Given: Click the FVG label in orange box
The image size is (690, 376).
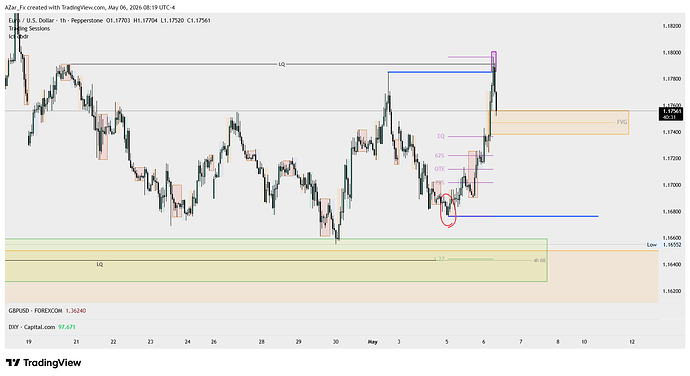Looking at the screenshot, I should tap(621, 122).
